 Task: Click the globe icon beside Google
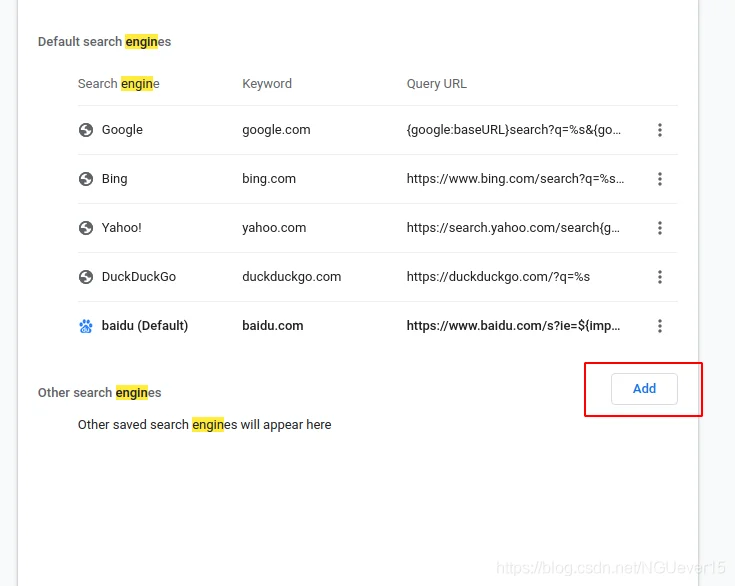86,130
